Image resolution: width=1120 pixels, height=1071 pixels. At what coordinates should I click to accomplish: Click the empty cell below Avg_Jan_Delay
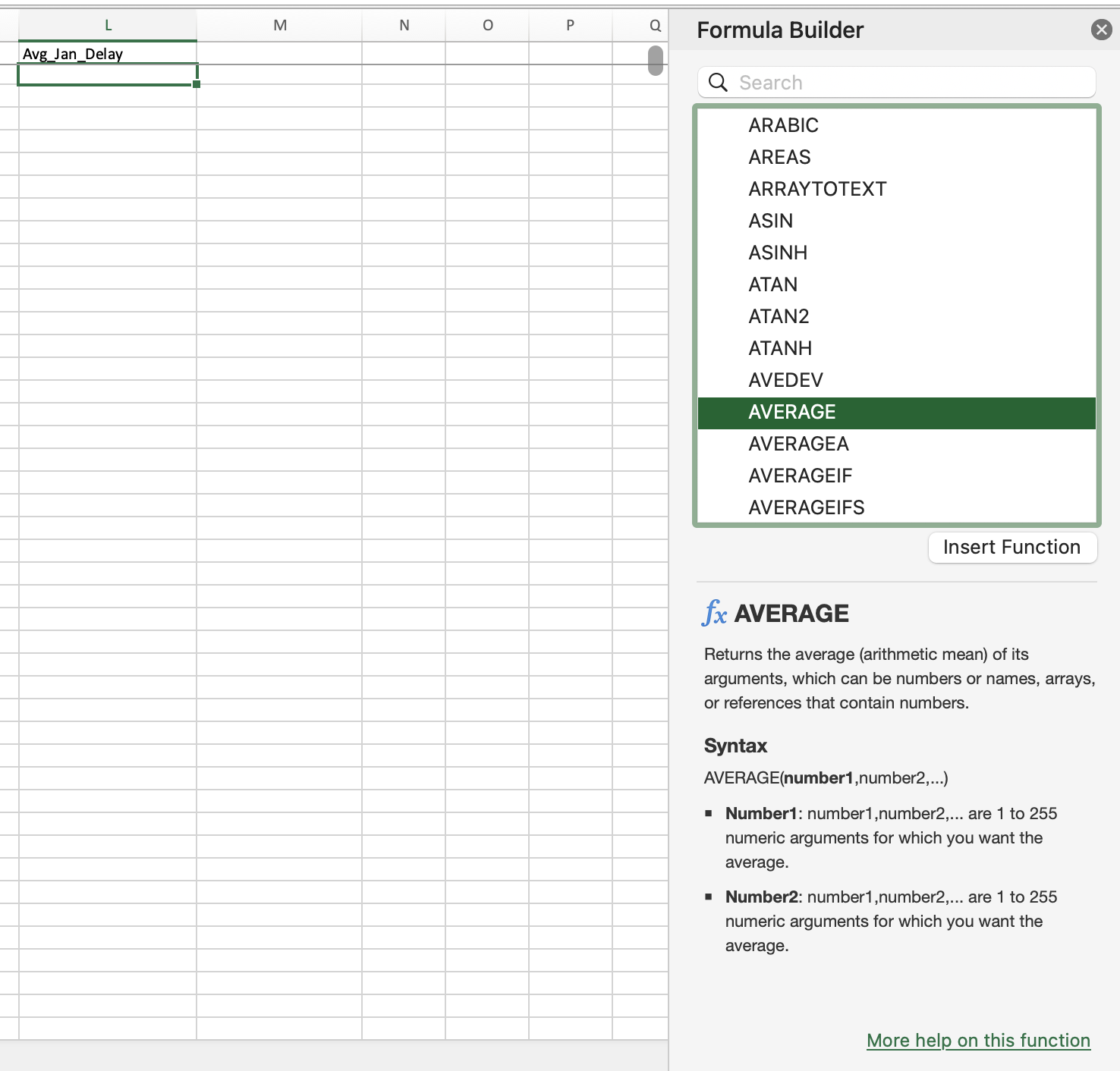pyautogui.click(x=106, y=75)
